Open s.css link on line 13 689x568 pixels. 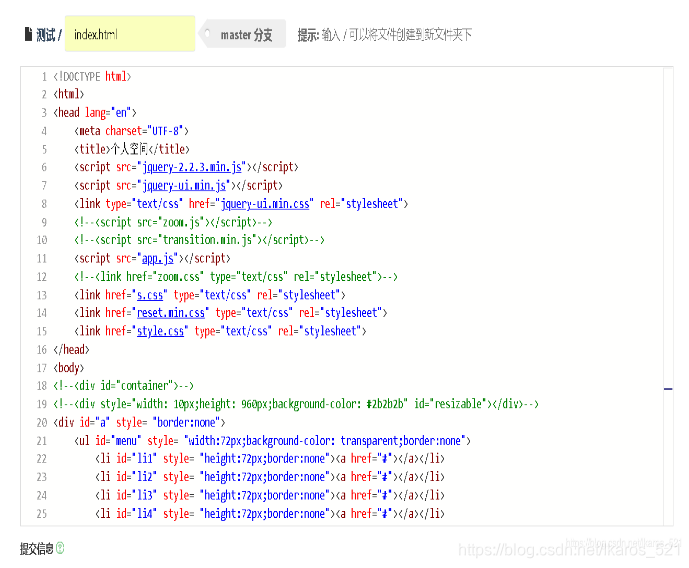[x=150, y=295]
